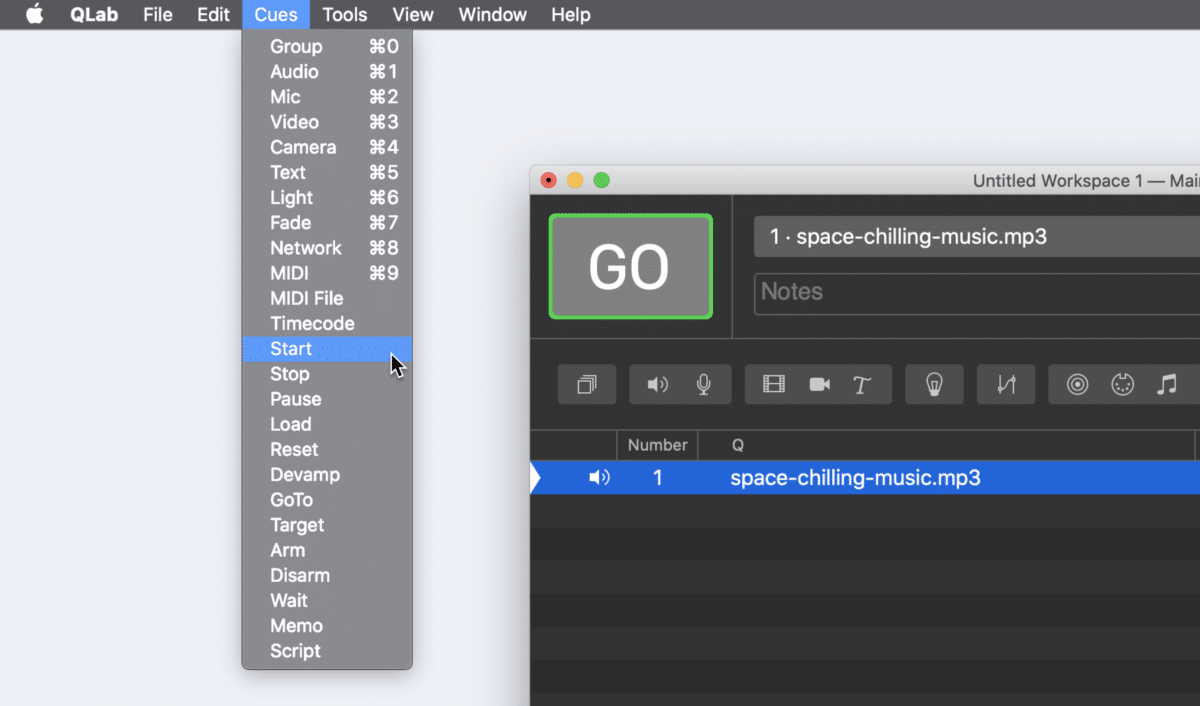Image resolution: width=1200 pixels, height=706 pixels.
Task: Insert a Group cue using the stacked icon
Action: click(586, 384)
